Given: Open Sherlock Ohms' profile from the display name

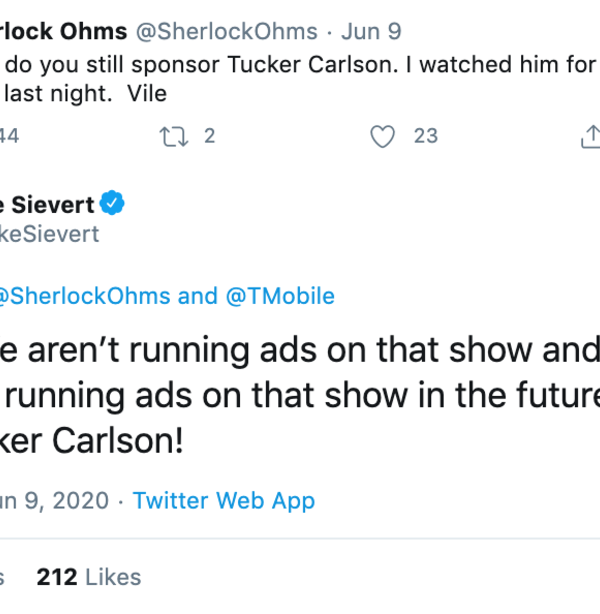Looking at the screenshot, I should [x=60, y=31].
